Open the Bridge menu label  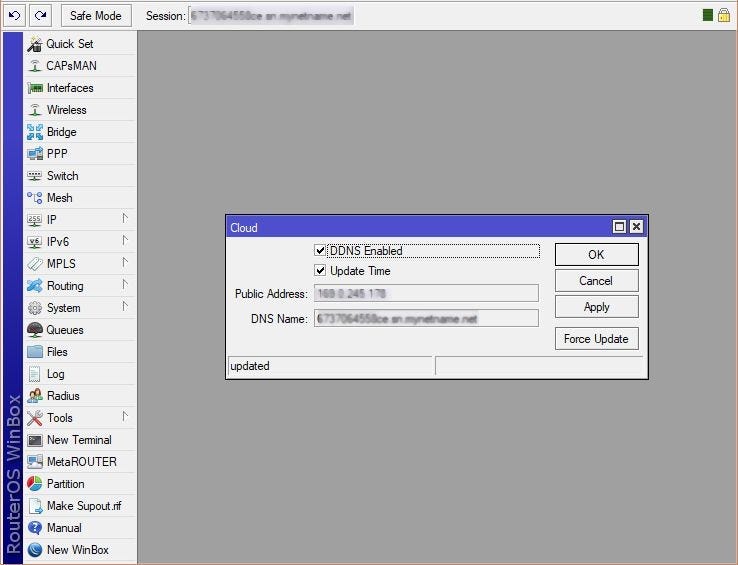[x=62, y=132]
